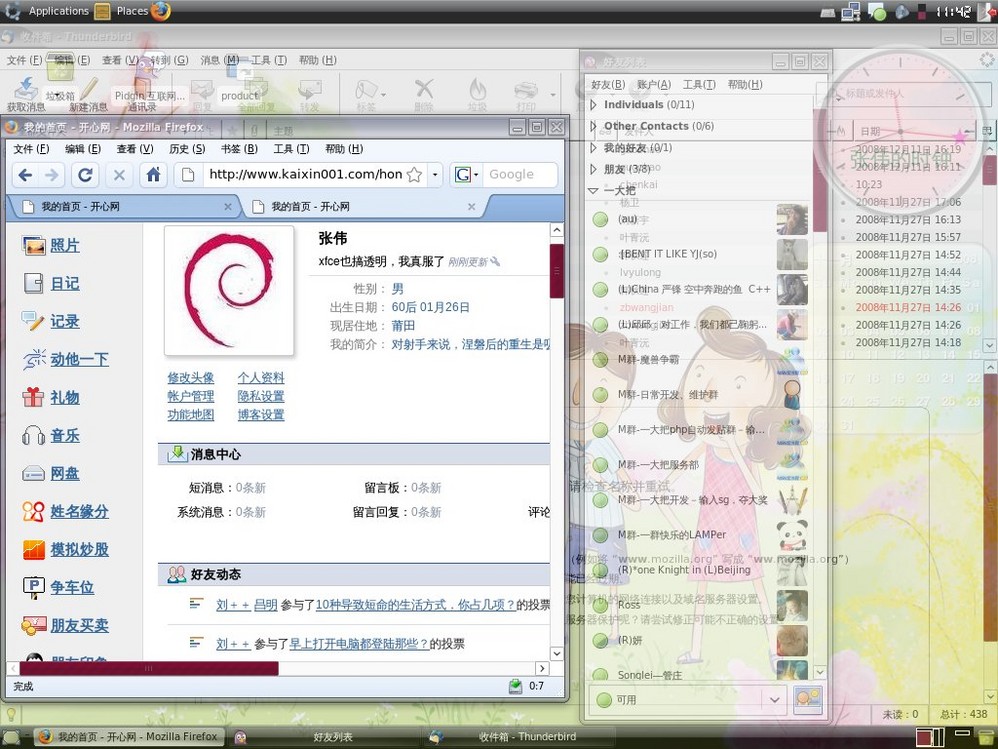The image size is (998, 749).
Task: Expand the Individuals group in buddy list
Action: coord(593,104)
